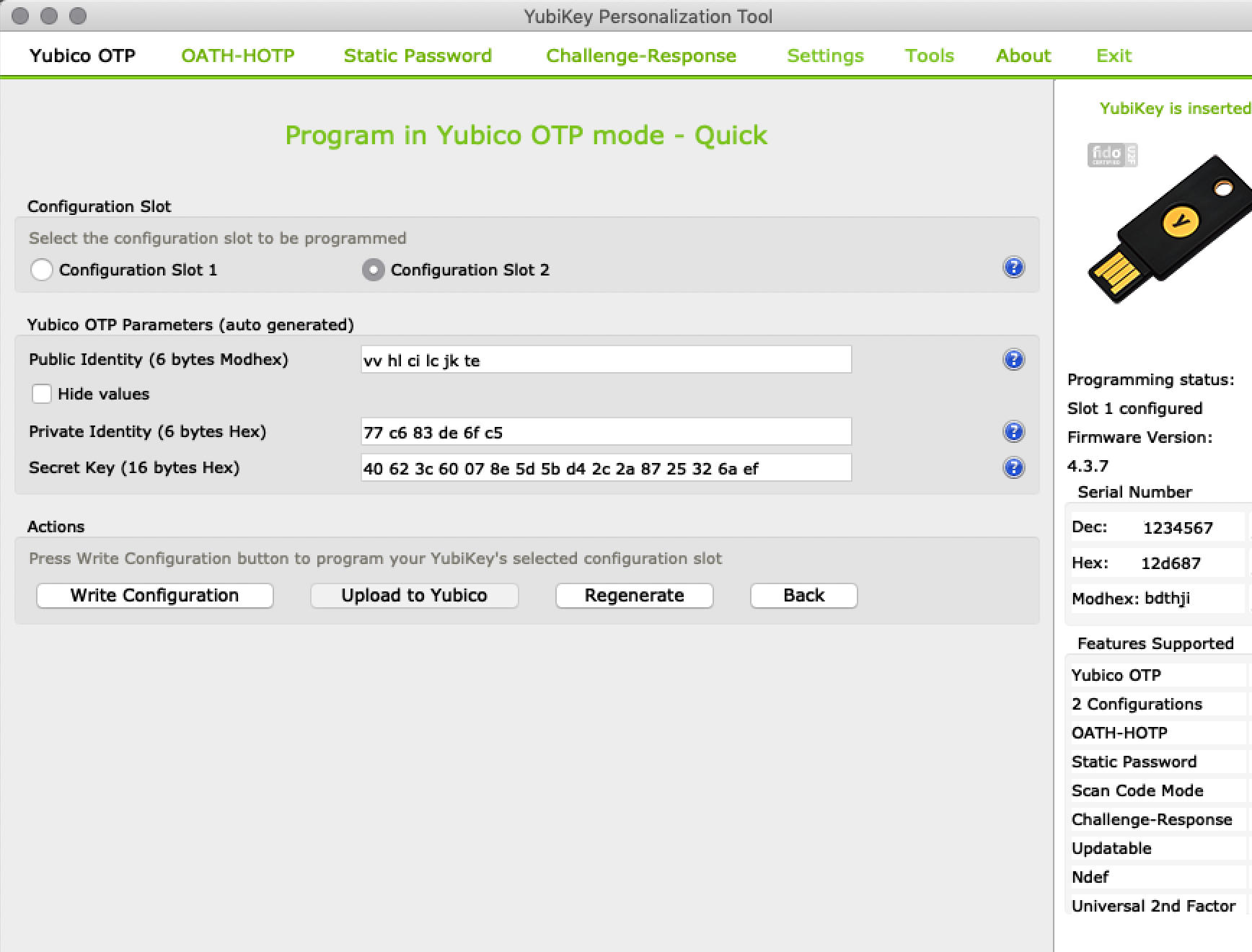Image resolution: width=1252 pixels, height=952 pixels.
Task: Click help icon beside Secret Key field
Action: tap(1013, 468)
